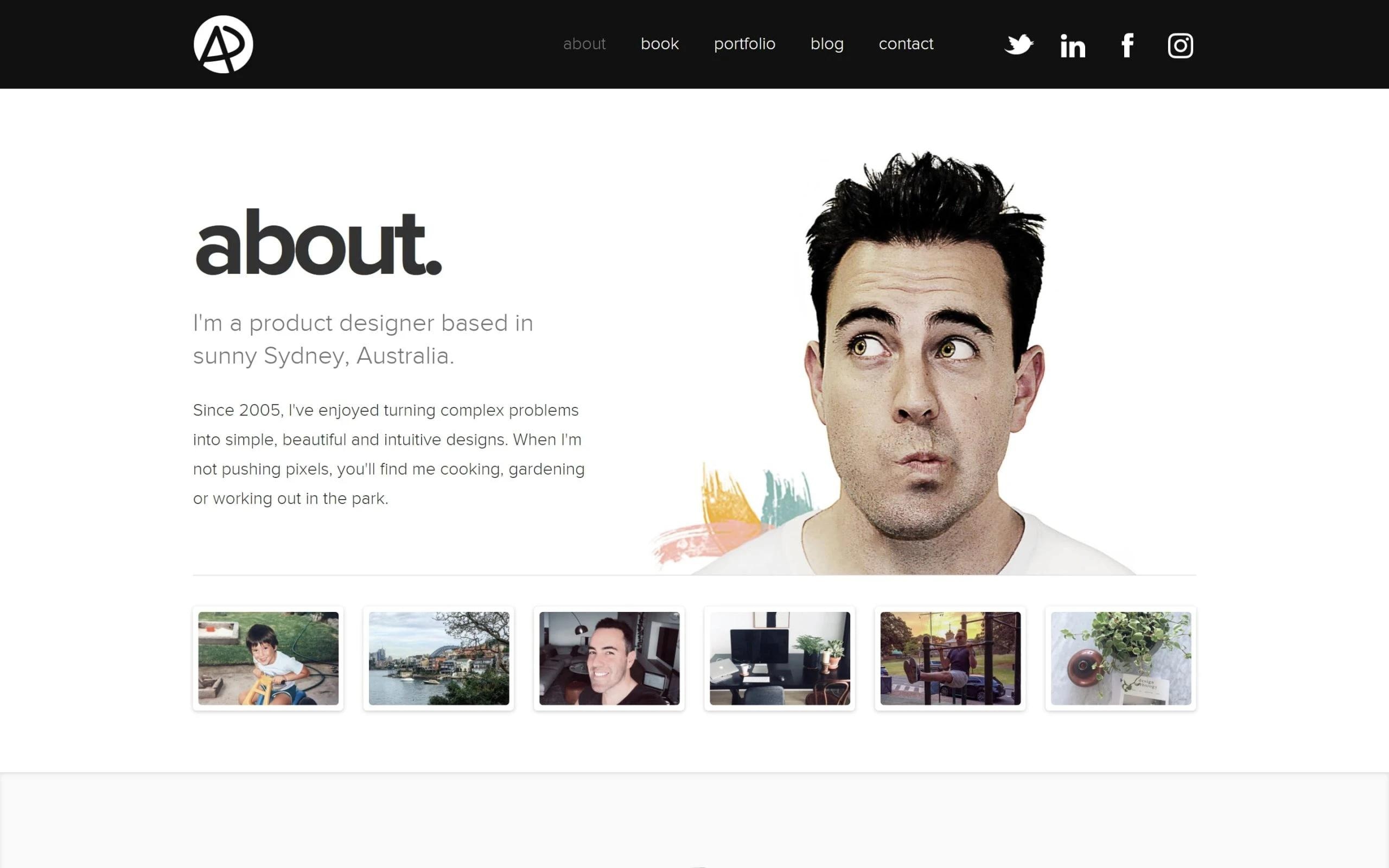
Task: Open the Instagram icon link
Action: tap(1180, 46)
